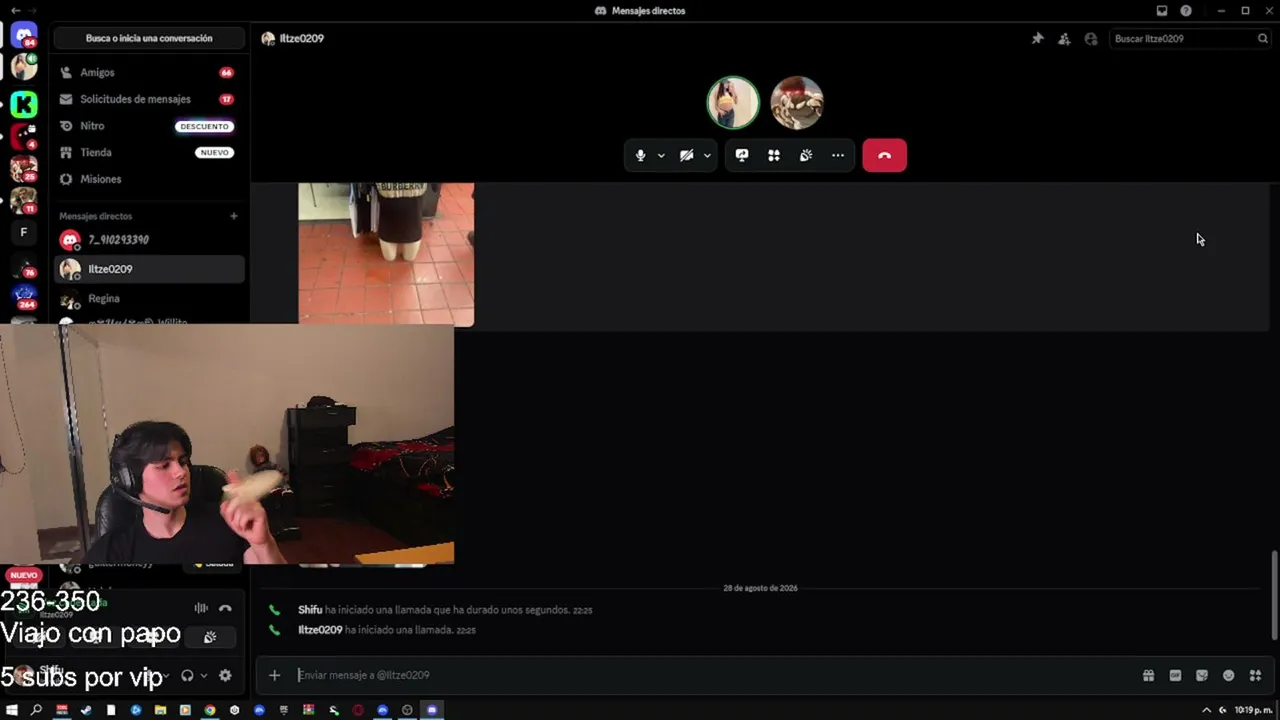This screenshot has width=1280, height=720.
Task: Select the Iltze0209 direct message
Action: click(x=149, y=269)
